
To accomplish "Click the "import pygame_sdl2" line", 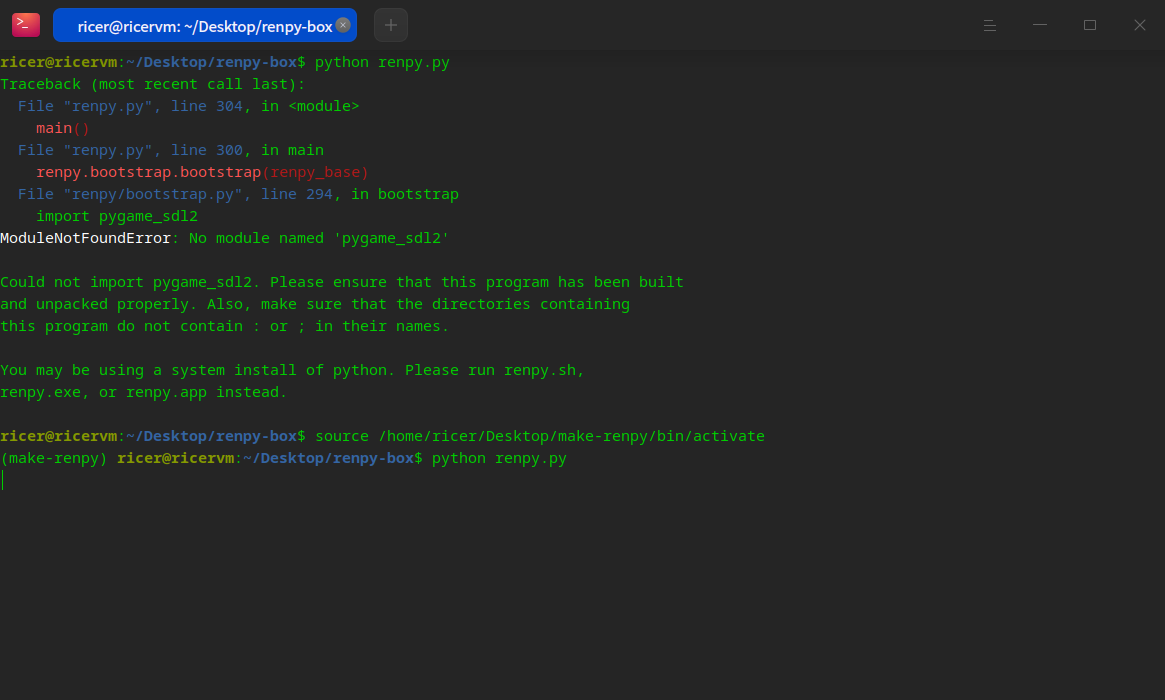I will (117, 216).
